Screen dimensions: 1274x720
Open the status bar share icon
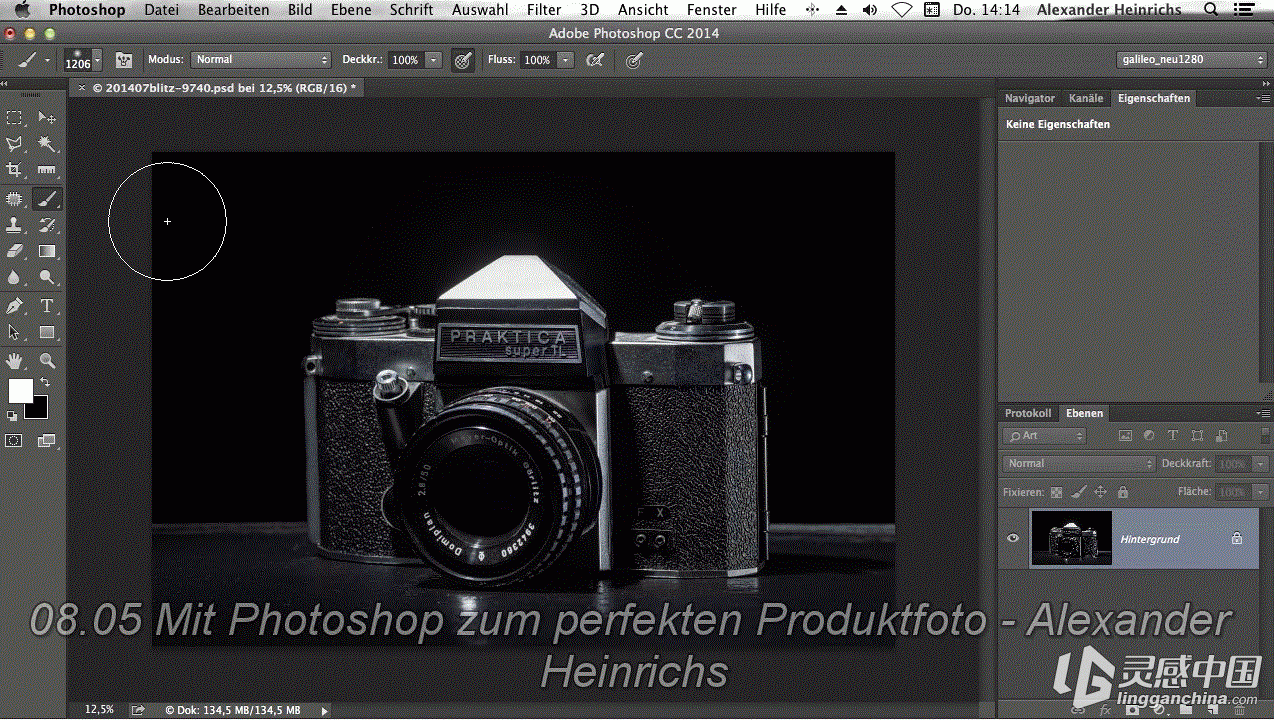[138, 710]
